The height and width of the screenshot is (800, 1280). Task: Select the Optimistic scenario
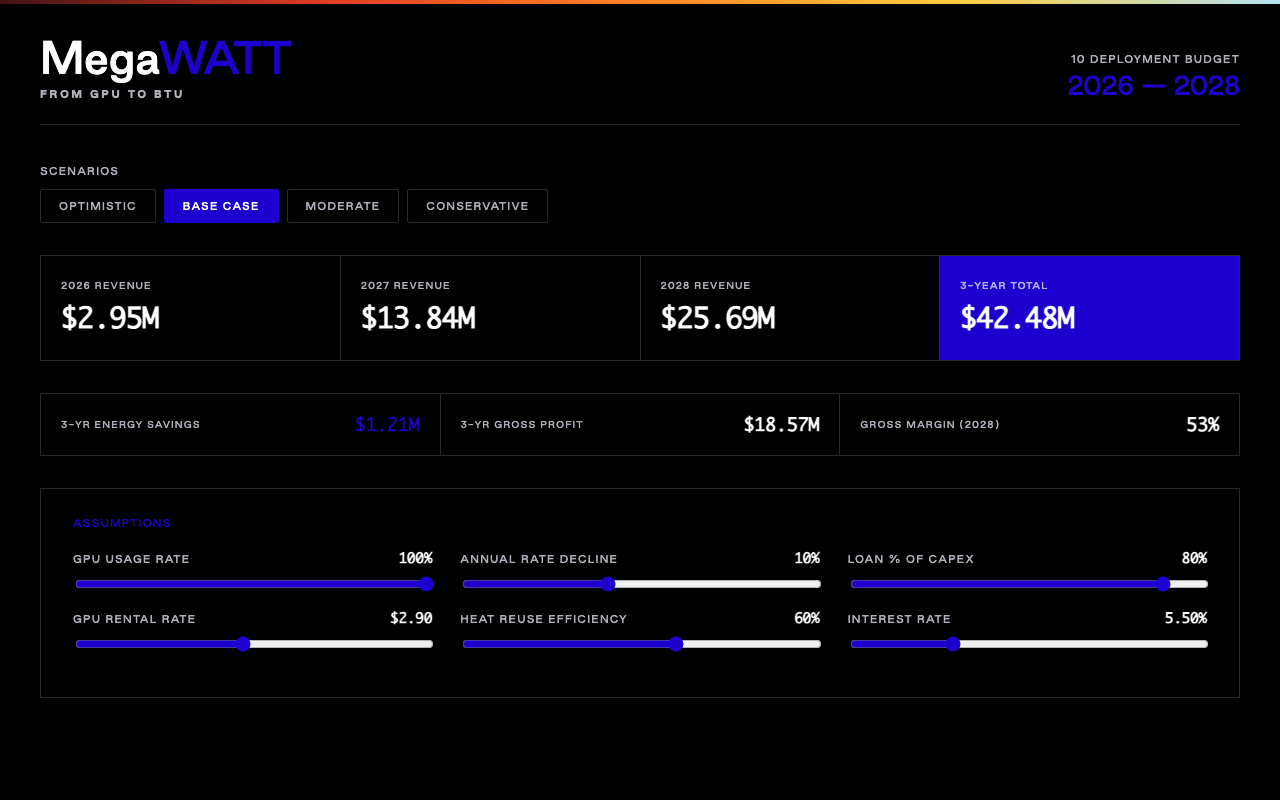tap(98, 206)
